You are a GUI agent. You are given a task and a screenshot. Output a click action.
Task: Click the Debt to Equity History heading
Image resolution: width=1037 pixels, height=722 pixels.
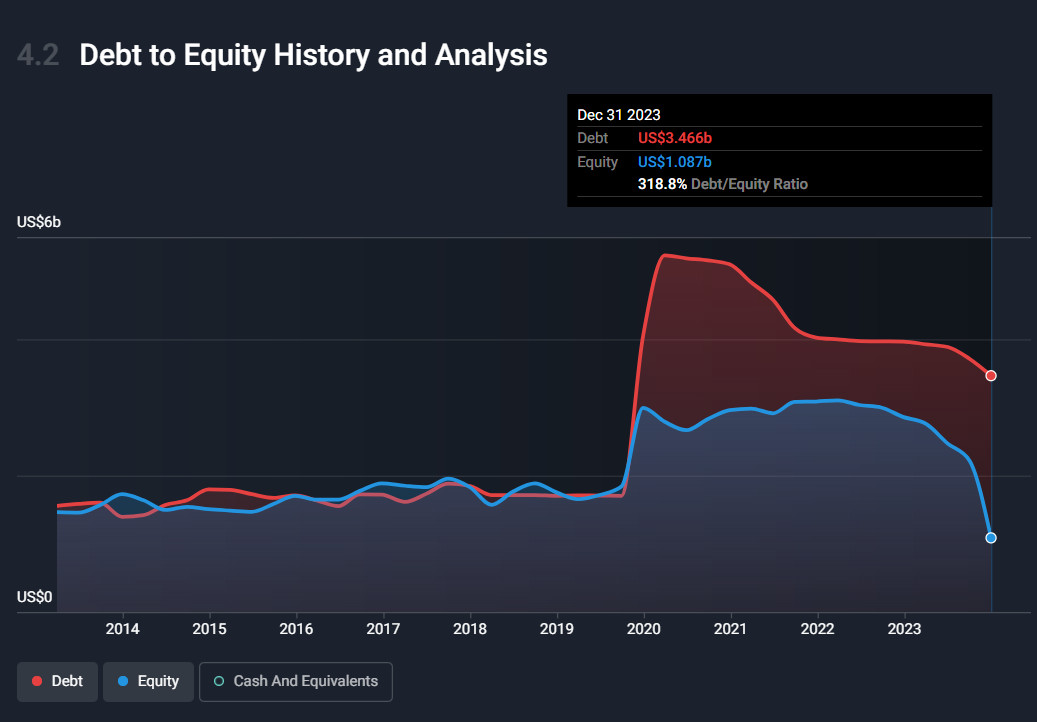(313, 55)
